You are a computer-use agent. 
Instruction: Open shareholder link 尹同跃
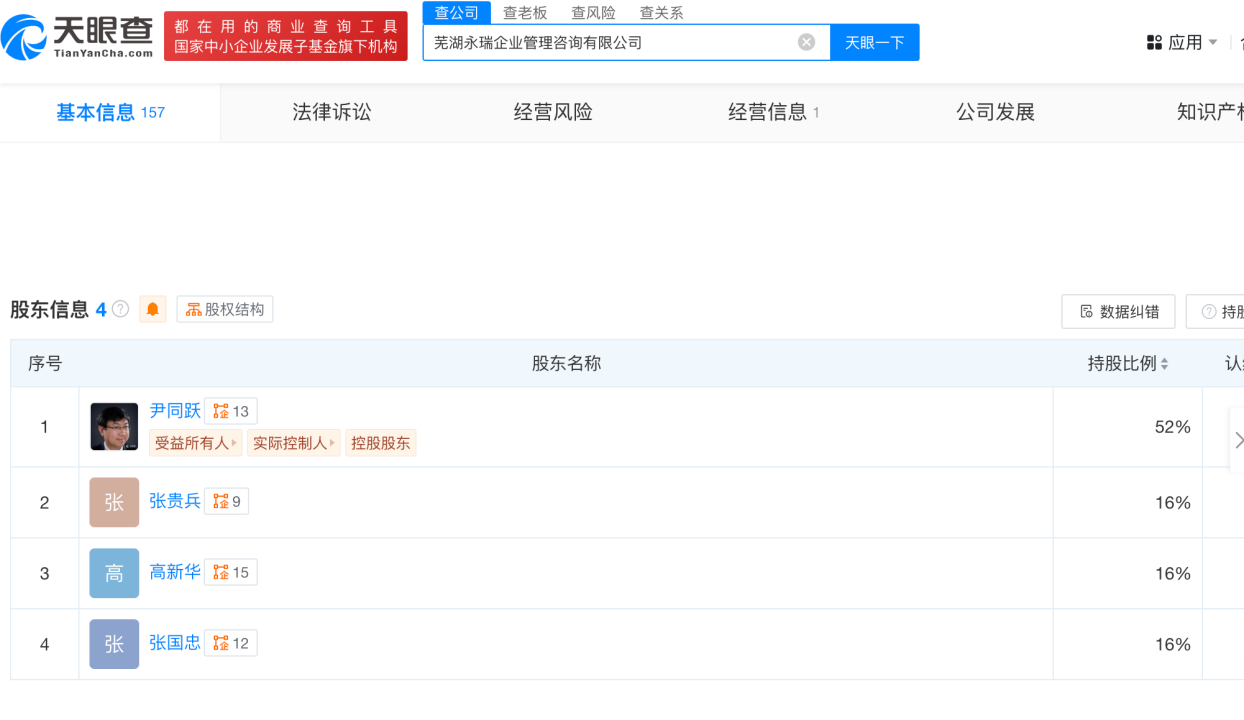(x=176, y=410)
